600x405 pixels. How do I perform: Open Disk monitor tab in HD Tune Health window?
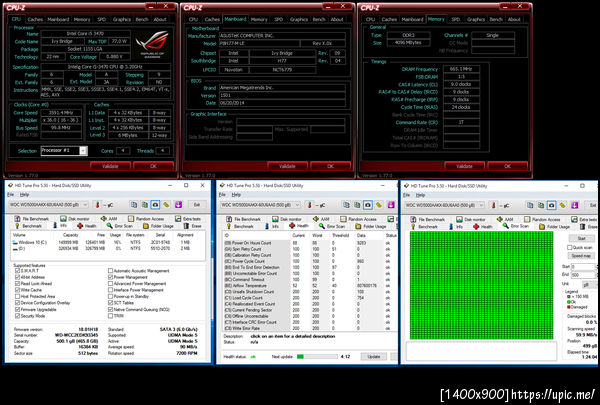(x=287, y=219)
